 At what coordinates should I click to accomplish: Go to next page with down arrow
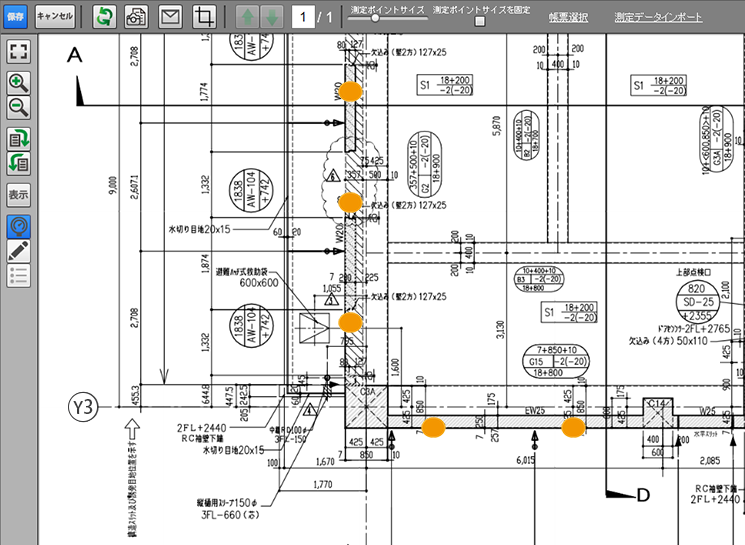point(270,17)
